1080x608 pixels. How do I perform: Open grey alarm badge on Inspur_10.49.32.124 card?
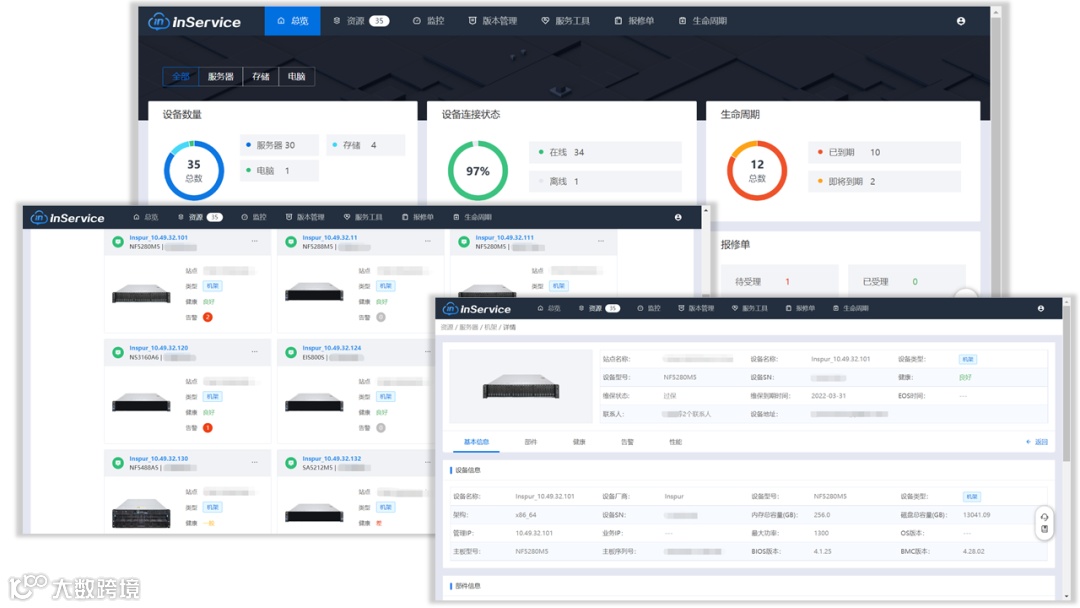click(x=381, y=428)
